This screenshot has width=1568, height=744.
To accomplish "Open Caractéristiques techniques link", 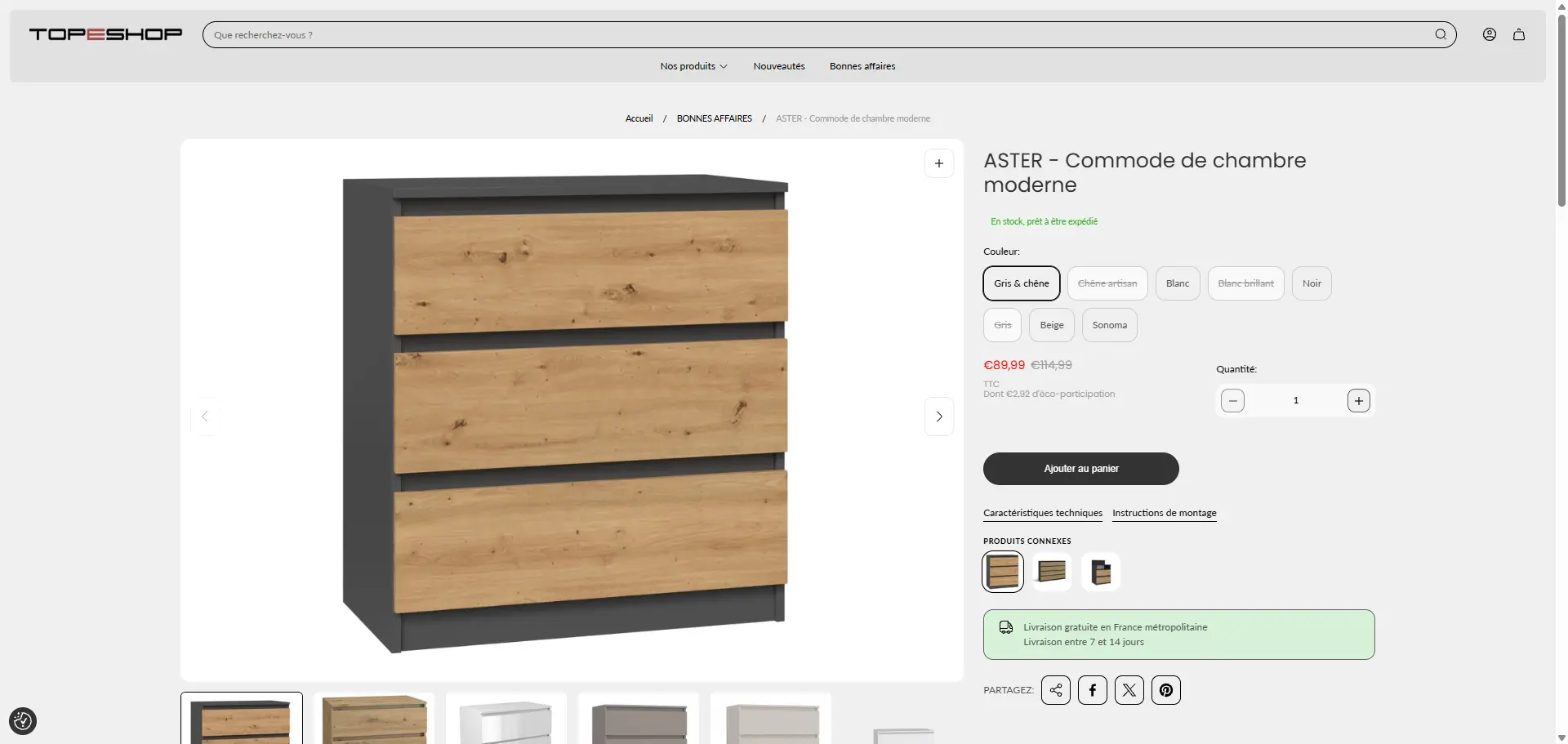I will coord(1043,513).
